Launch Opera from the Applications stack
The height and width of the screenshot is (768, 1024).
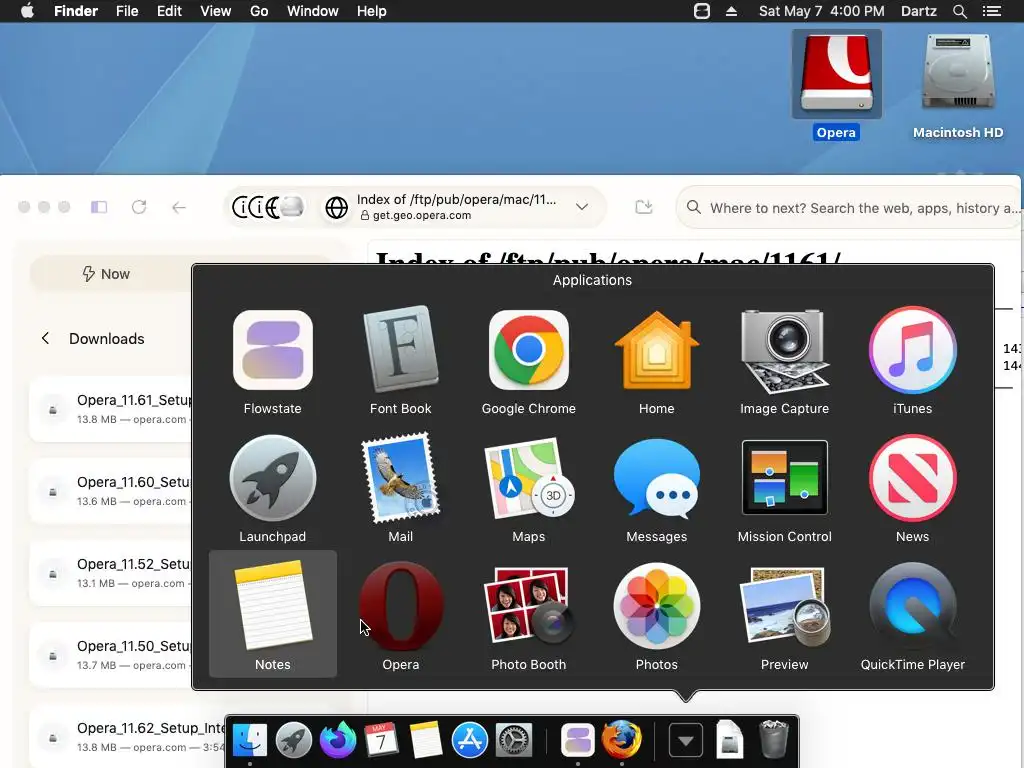point(400,607)
